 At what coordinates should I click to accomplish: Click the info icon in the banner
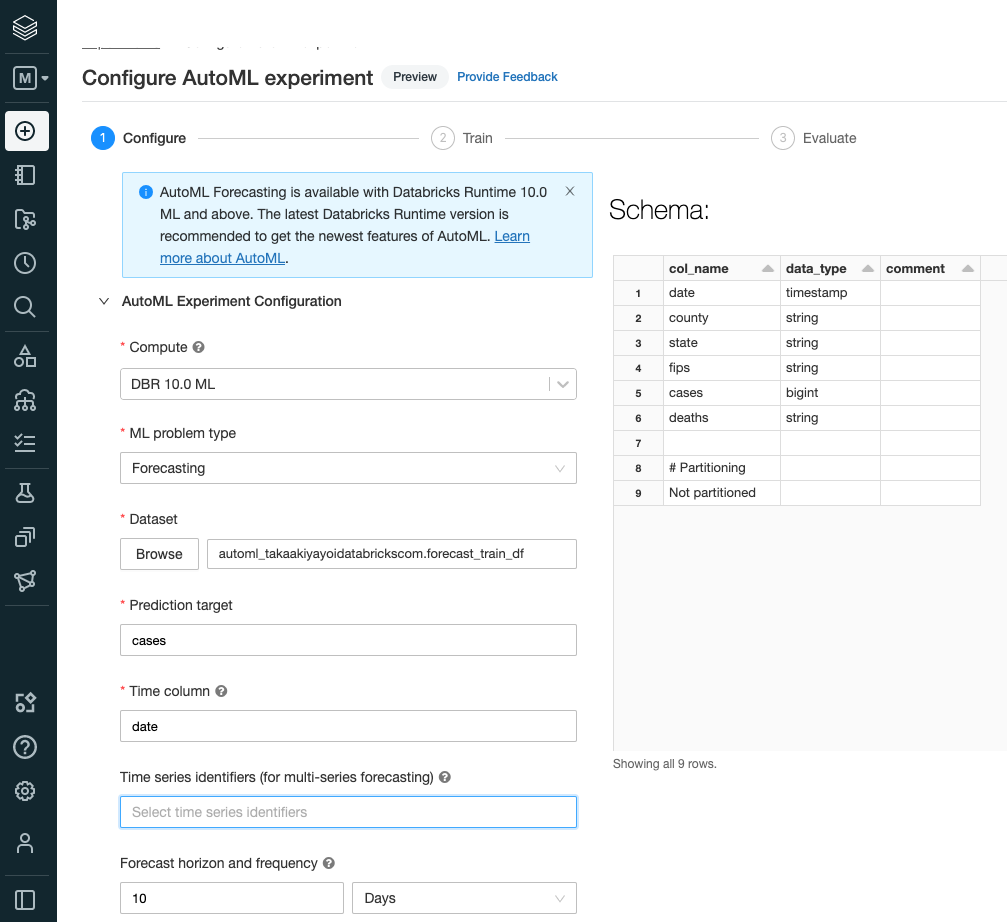coord(146,192)
